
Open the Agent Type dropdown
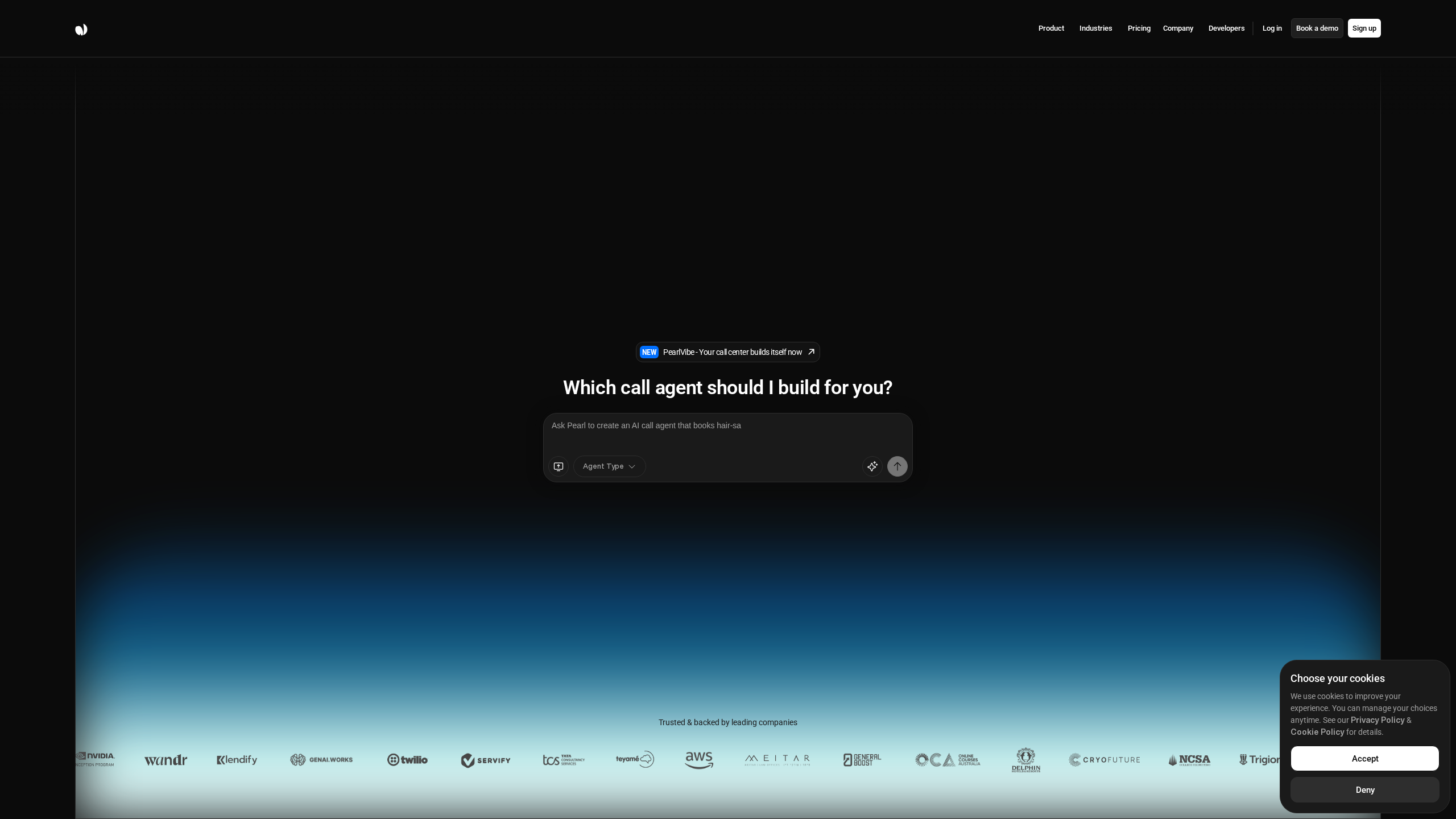coord(609,466)
